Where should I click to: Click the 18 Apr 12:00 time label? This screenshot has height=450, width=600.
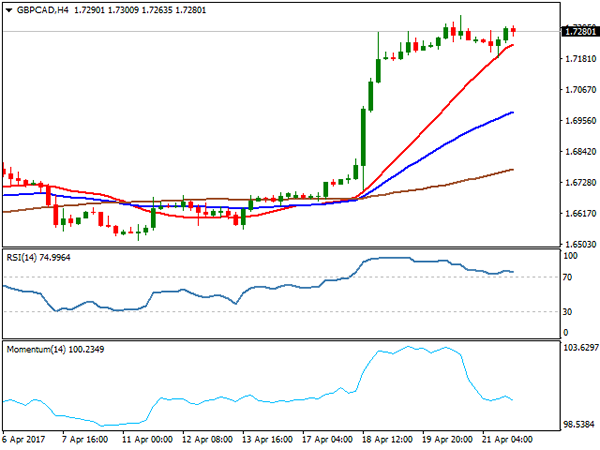point(387,439)
